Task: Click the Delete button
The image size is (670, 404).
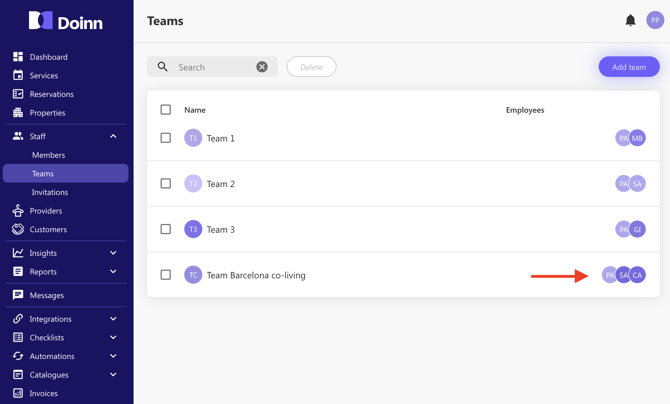Action: coord(311,67)
